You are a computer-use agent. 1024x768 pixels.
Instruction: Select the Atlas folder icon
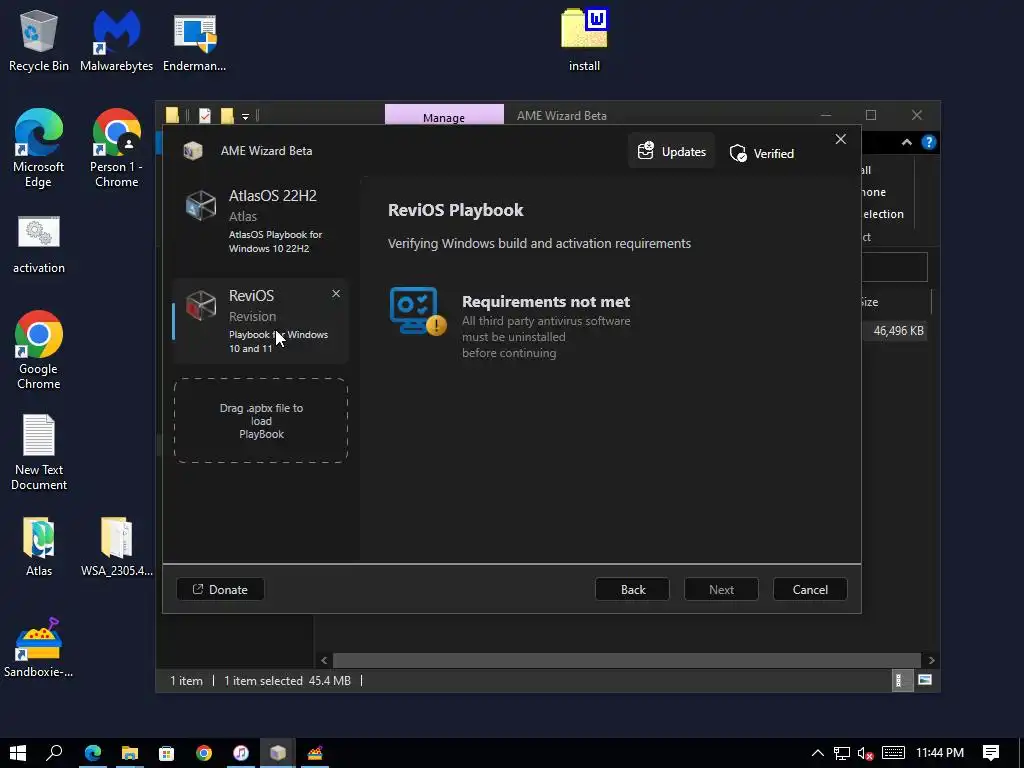39,547
